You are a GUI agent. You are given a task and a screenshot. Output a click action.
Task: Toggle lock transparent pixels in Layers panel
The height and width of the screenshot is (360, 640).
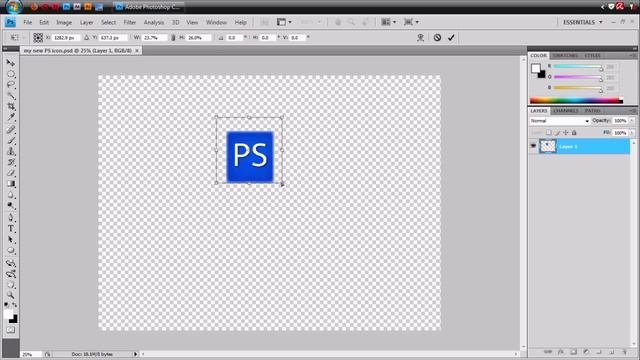pyautogui.click(x=549, y=133)
